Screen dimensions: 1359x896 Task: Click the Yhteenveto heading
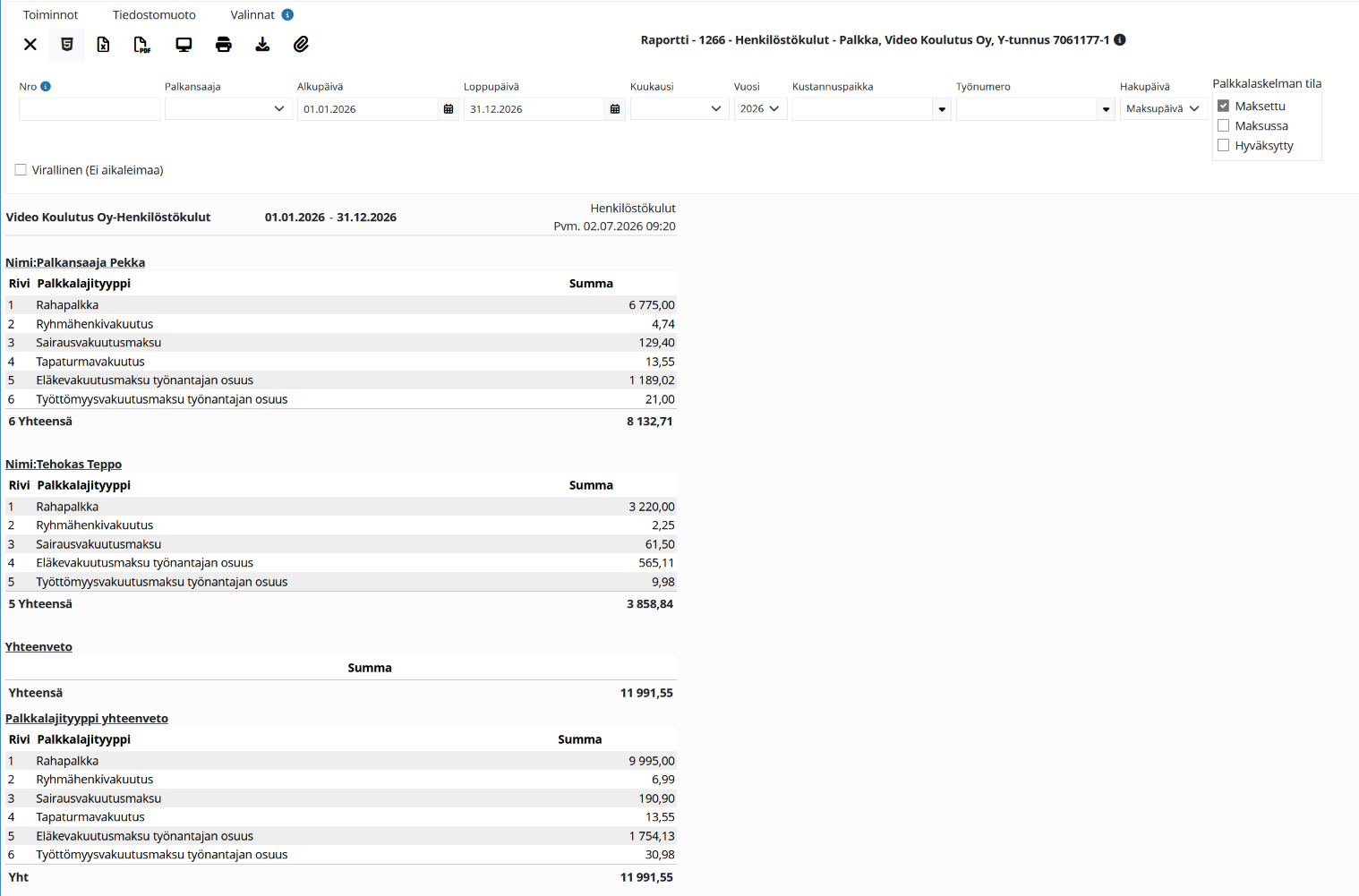tap(38, 646)
